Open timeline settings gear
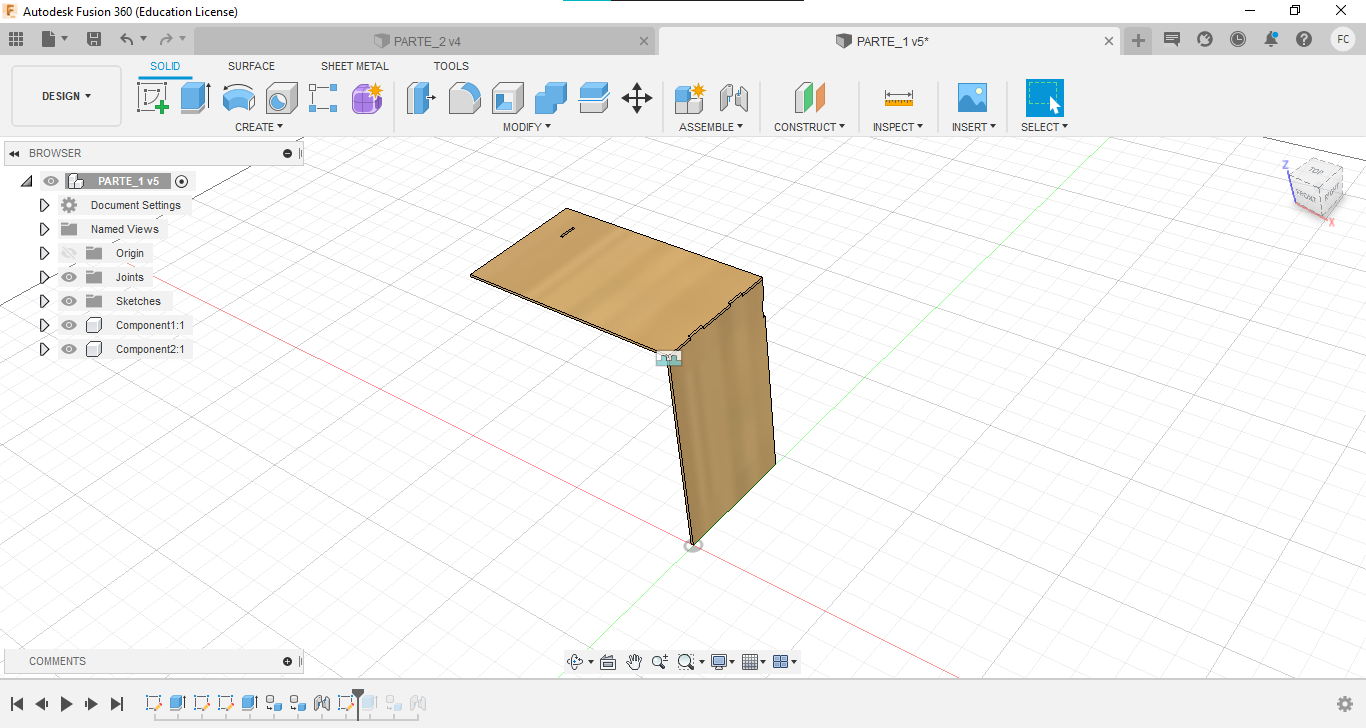Screen dimensions: 1366x728 pos(1345,704)
